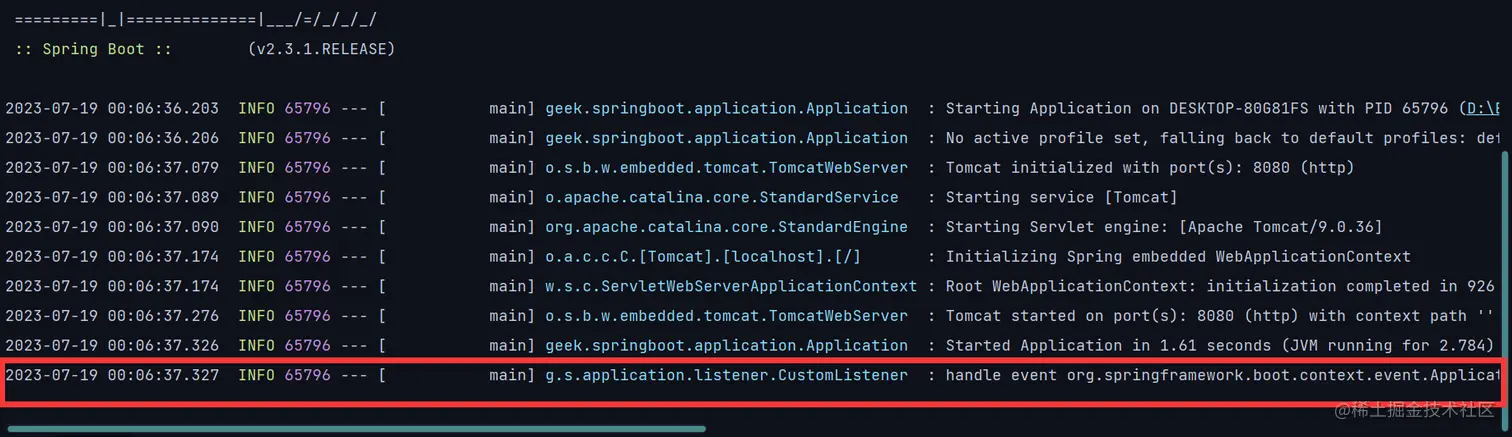
Task: Click the 'o.a.c.c.C.[Tomcat].[localhost].[/]' logger name
Action: click(x=703, y=257)
